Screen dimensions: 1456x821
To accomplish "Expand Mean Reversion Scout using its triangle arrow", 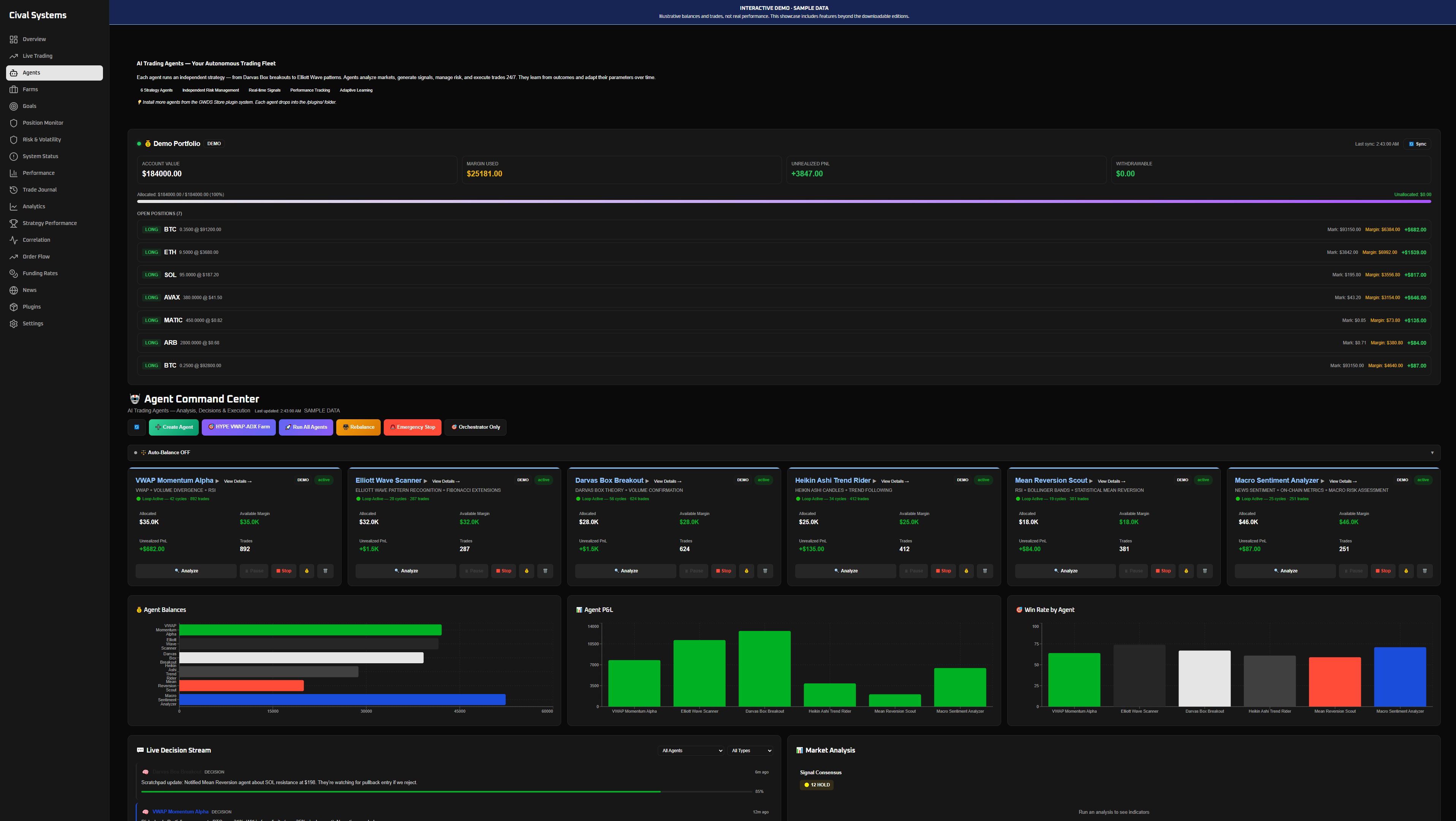I will click(1091, 481).
